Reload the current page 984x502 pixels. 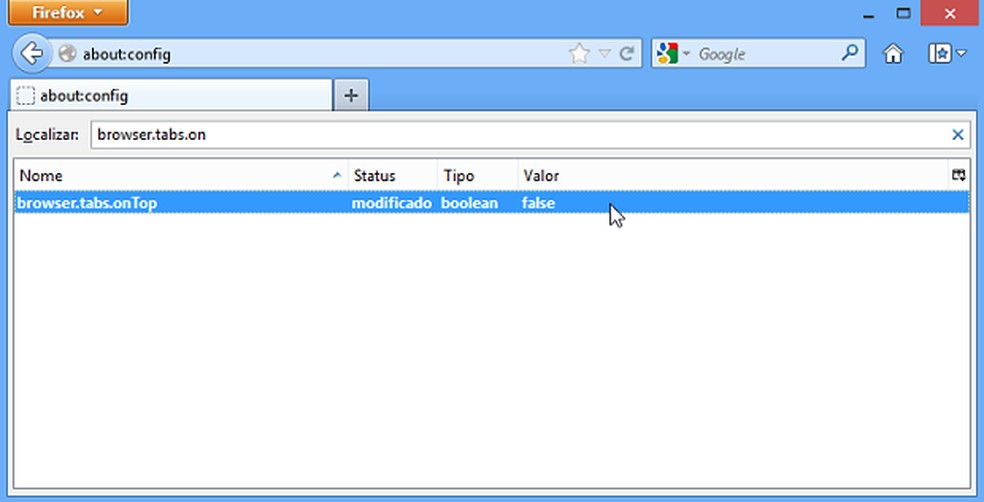tap(626, 54)
